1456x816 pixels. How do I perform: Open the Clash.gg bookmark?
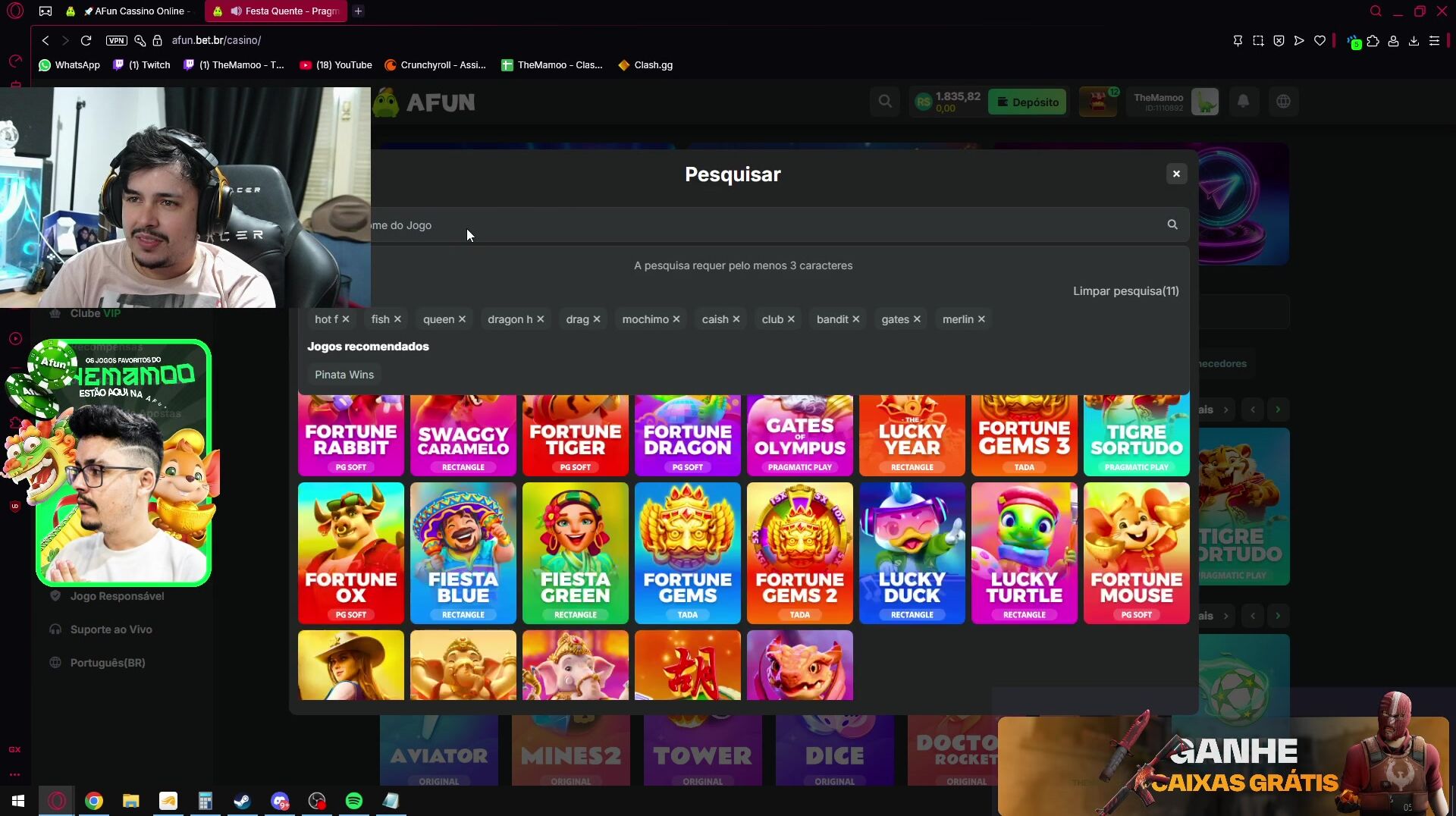(x=645, y=65)
